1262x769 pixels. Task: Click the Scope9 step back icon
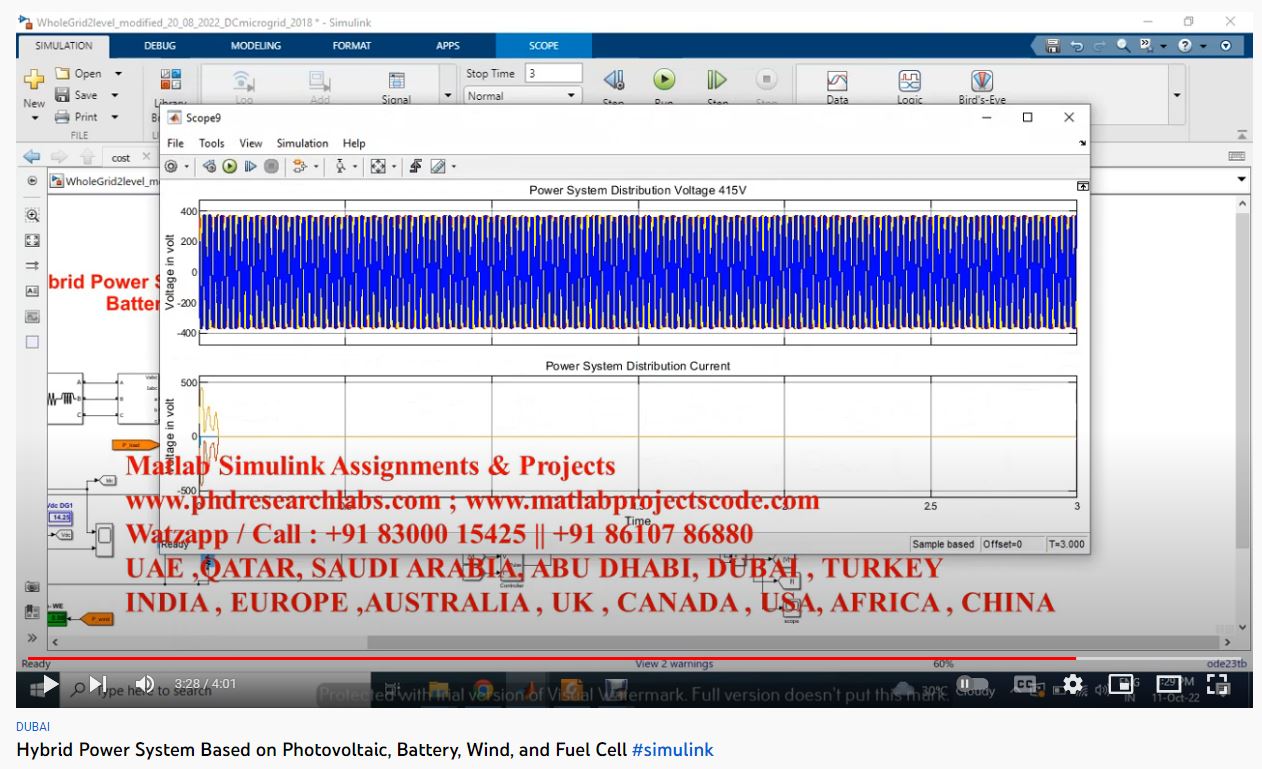210,167
